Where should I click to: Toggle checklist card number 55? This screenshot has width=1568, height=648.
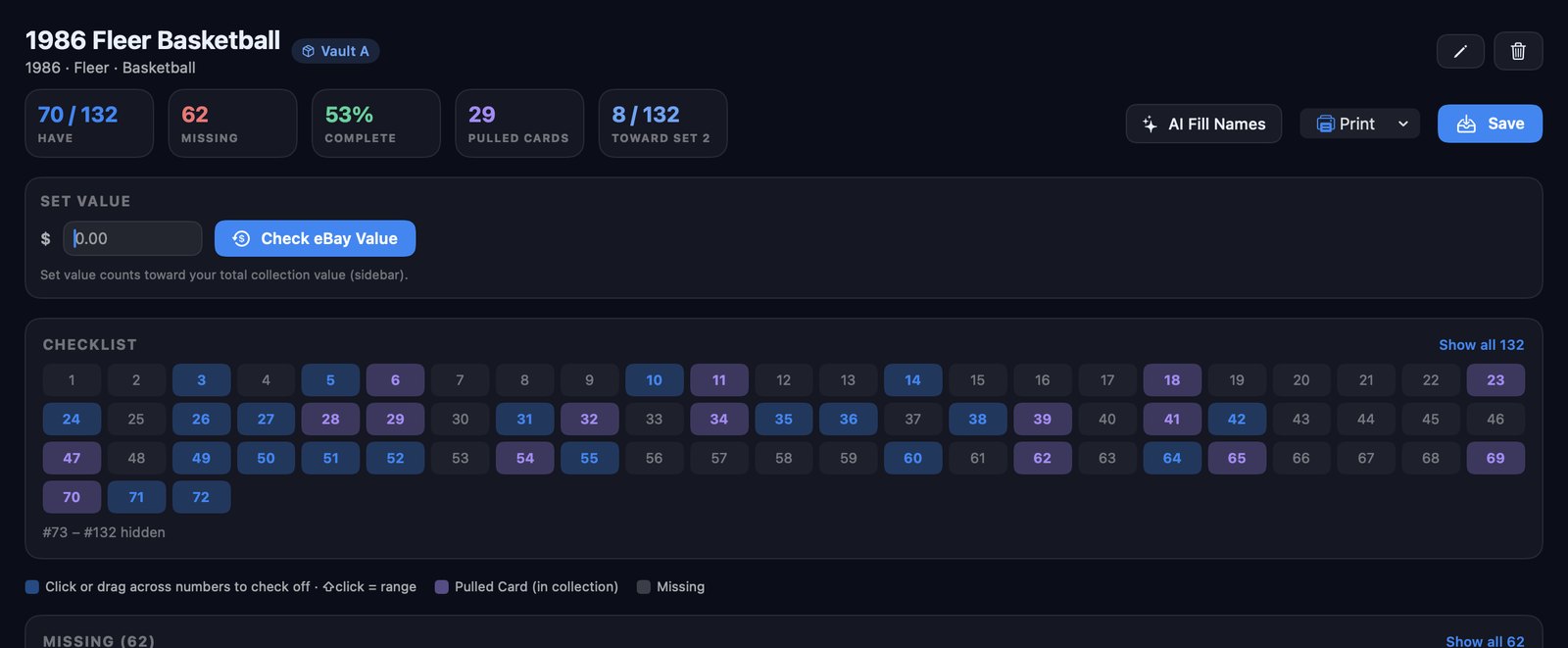pos(589,458)
